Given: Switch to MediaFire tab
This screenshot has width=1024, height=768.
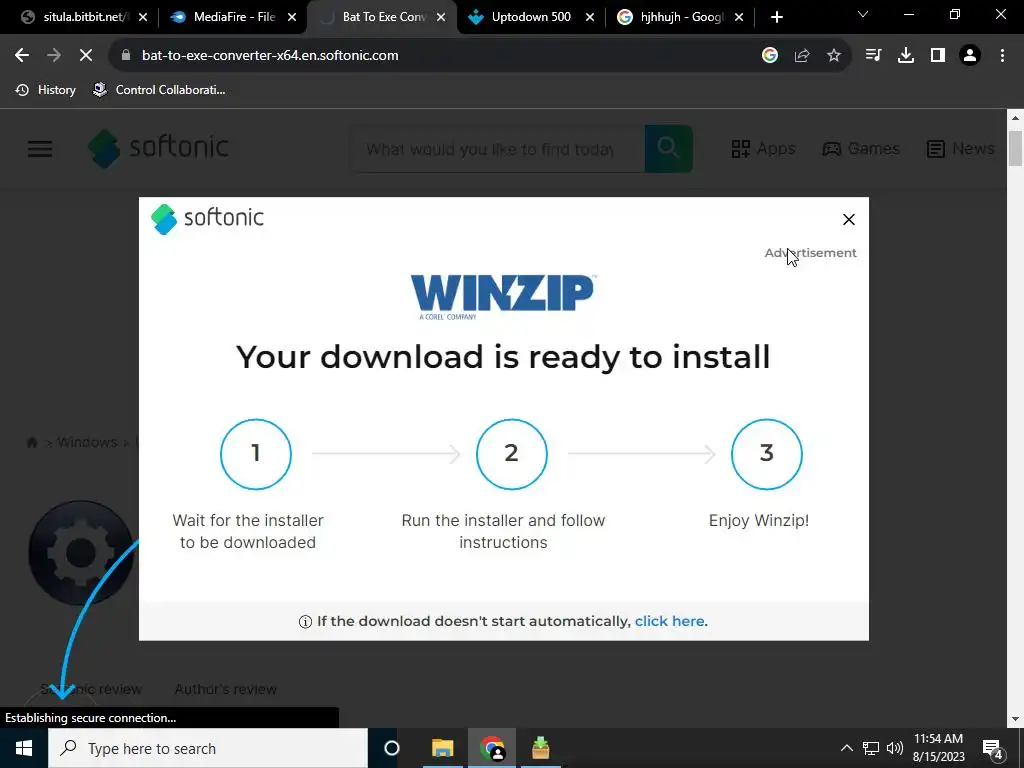Looking at the screenshot, I should (225, 17).
